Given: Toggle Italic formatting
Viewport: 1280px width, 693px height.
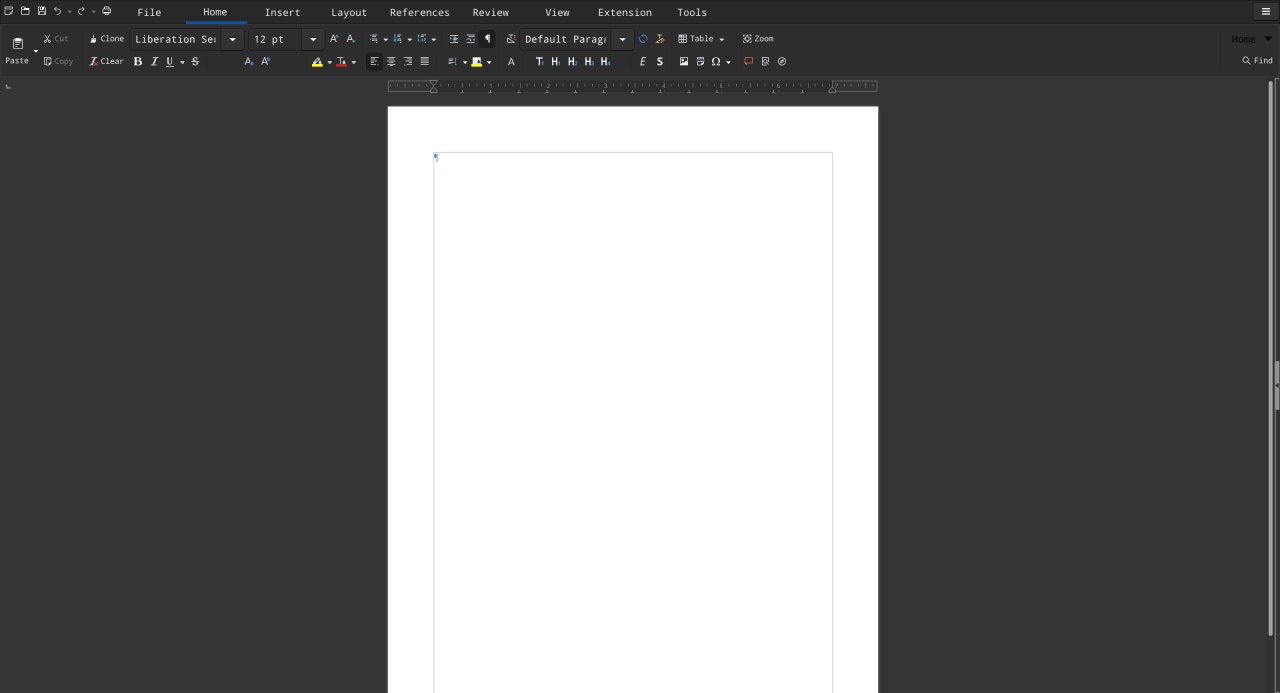Looking at the screenshot, I should pos(154,62).
